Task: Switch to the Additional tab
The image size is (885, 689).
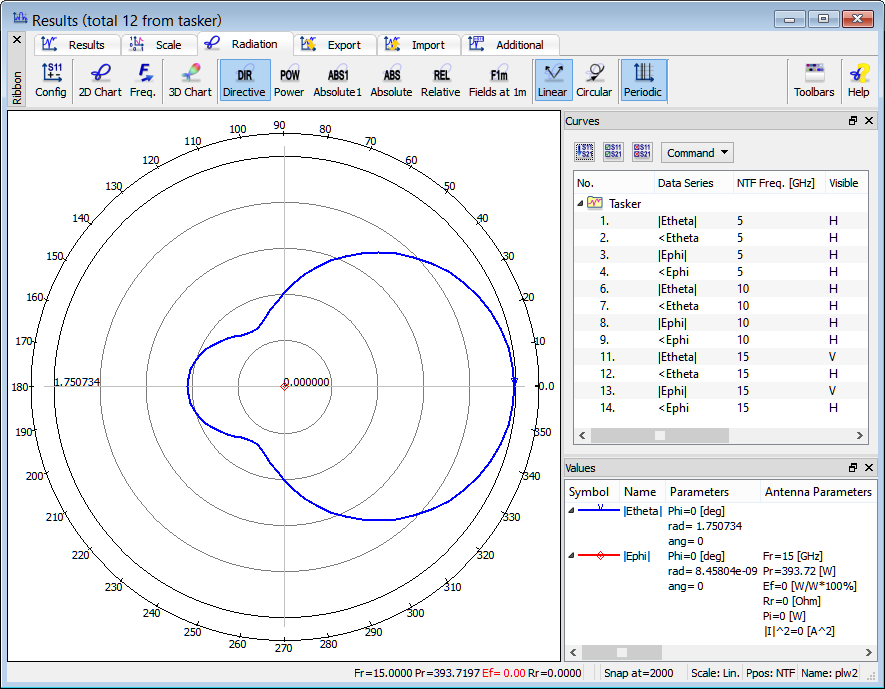Action: tap(508, 45)
